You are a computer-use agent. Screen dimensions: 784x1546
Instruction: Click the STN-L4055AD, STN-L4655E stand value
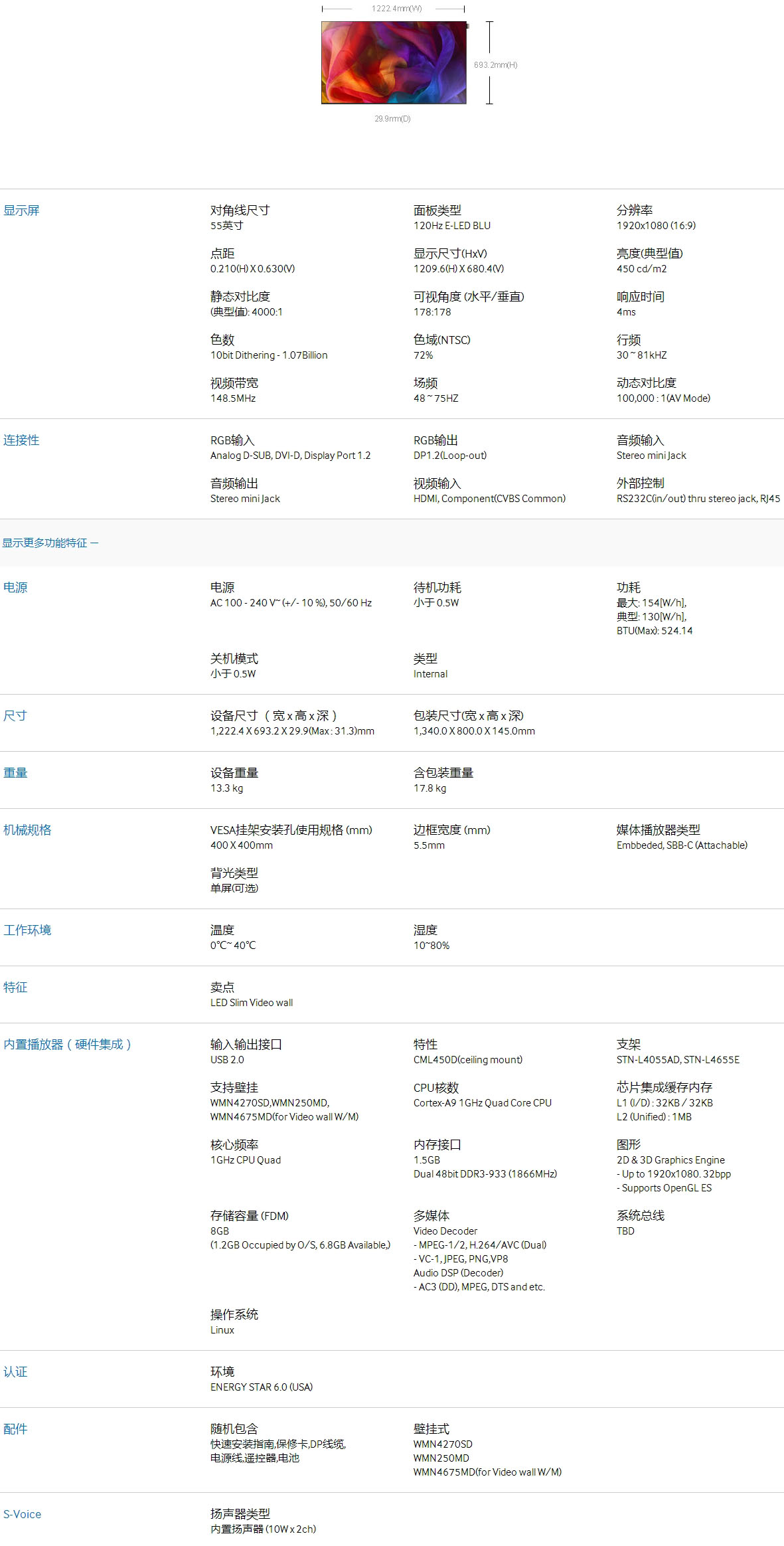678,1060
